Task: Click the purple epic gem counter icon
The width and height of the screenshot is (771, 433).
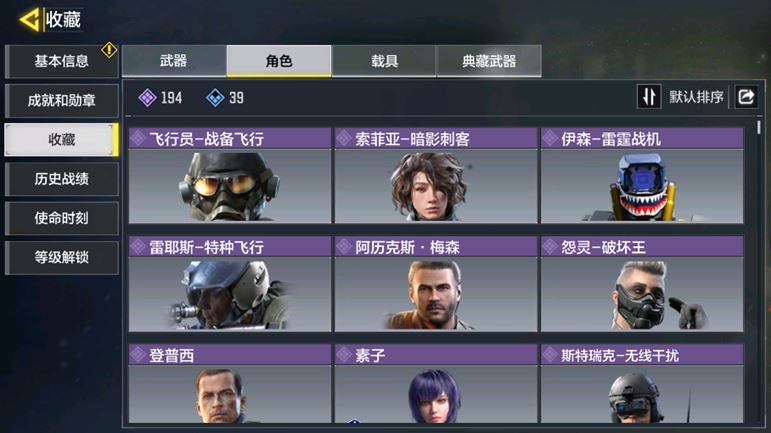Action: (147, 98)
